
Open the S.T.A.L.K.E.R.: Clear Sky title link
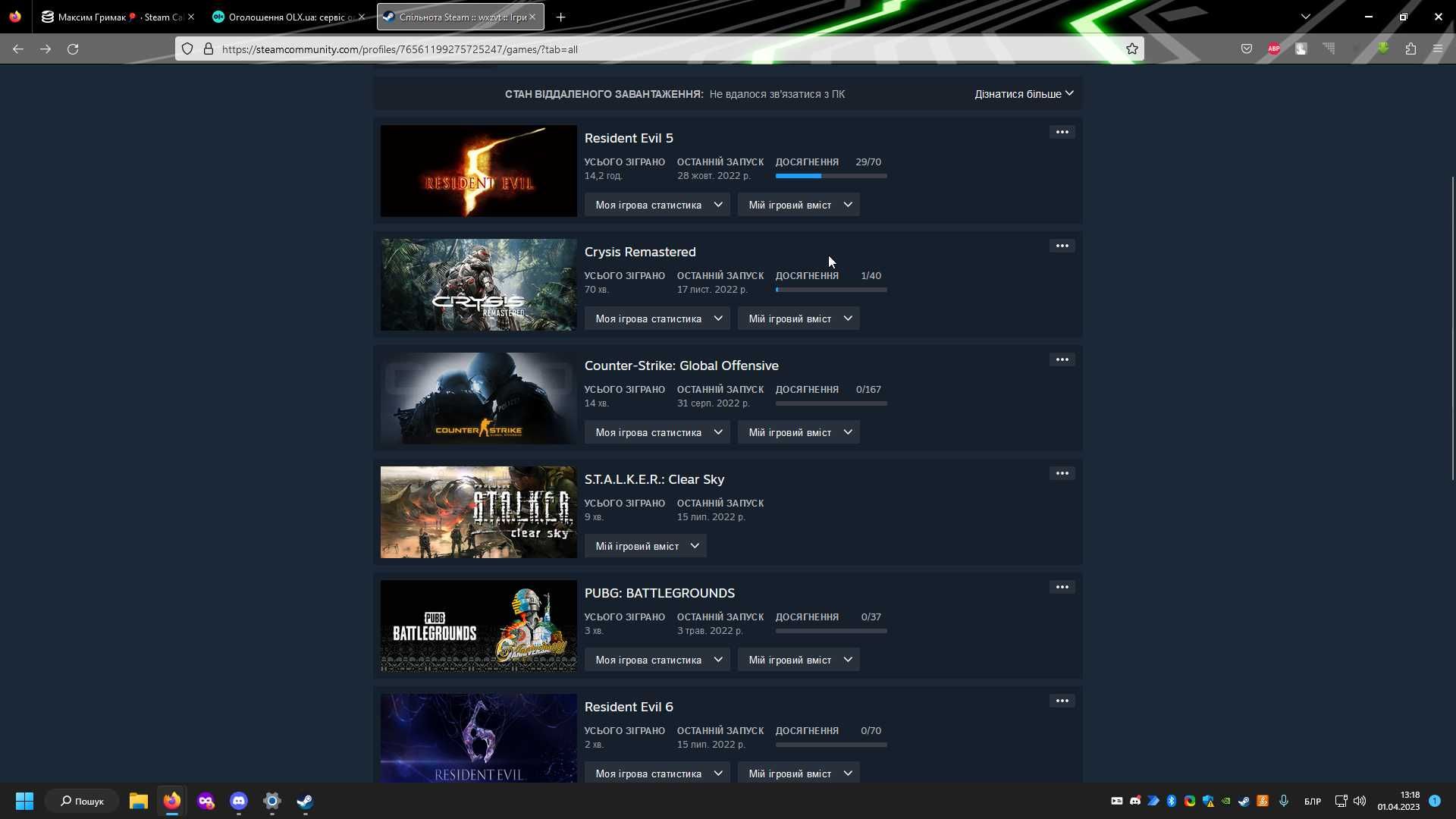(654, 479)
